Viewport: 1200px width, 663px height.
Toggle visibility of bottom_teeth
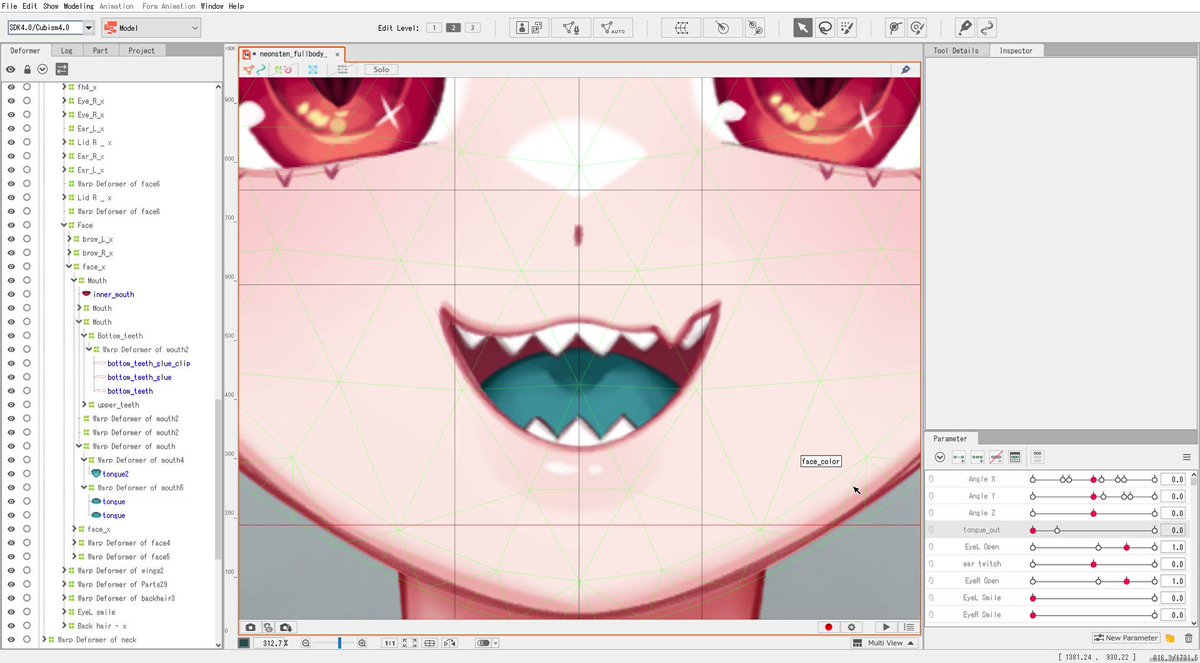11,391
